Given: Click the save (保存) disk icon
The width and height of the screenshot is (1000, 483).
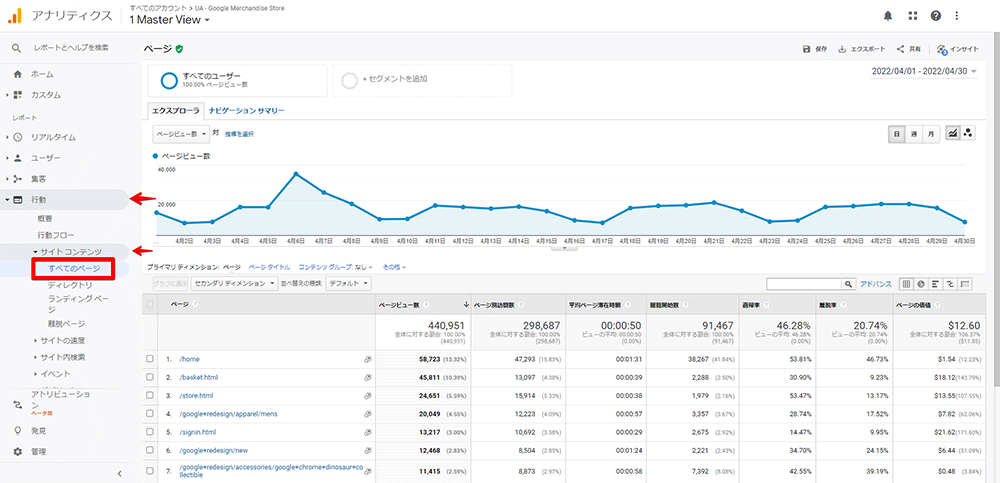Looking at the screenshot, I should 806,49.
